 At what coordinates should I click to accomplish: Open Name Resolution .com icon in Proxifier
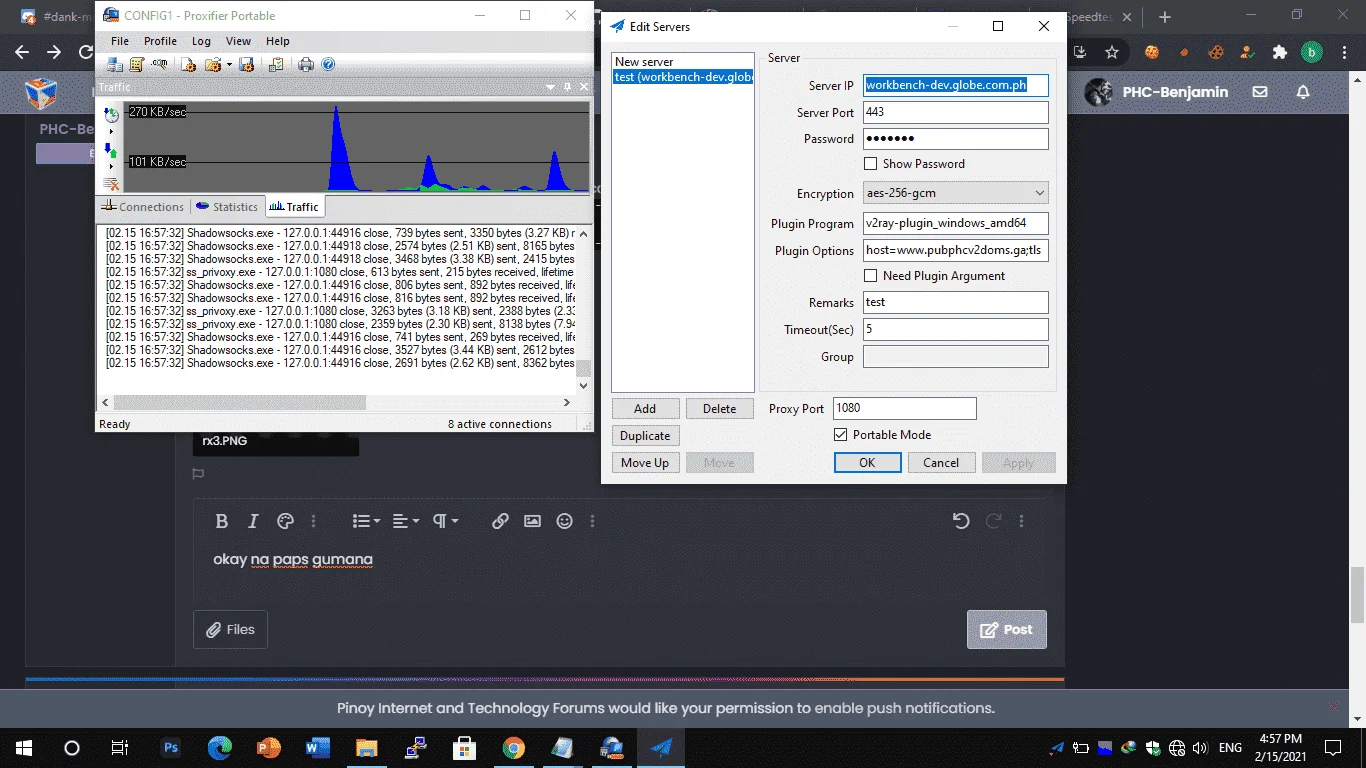coord(159,65)
